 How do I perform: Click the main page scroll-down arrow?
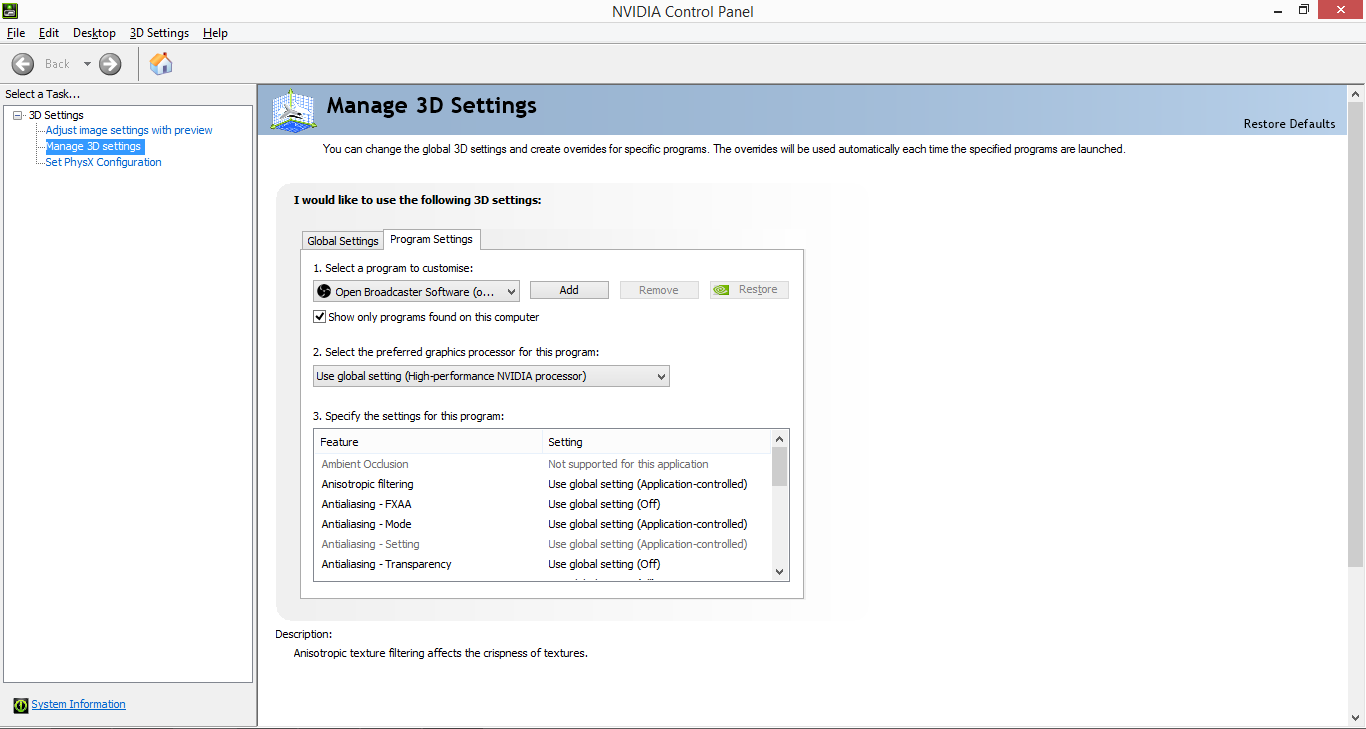(1356, 718)
